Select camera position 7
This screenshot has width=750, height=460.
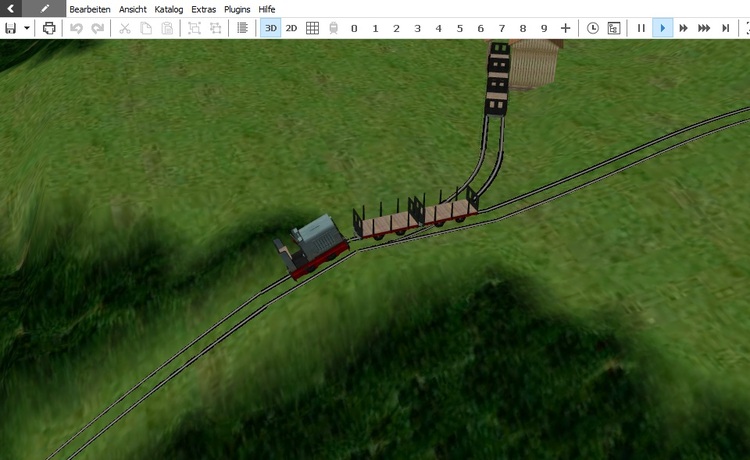point(502,29)
